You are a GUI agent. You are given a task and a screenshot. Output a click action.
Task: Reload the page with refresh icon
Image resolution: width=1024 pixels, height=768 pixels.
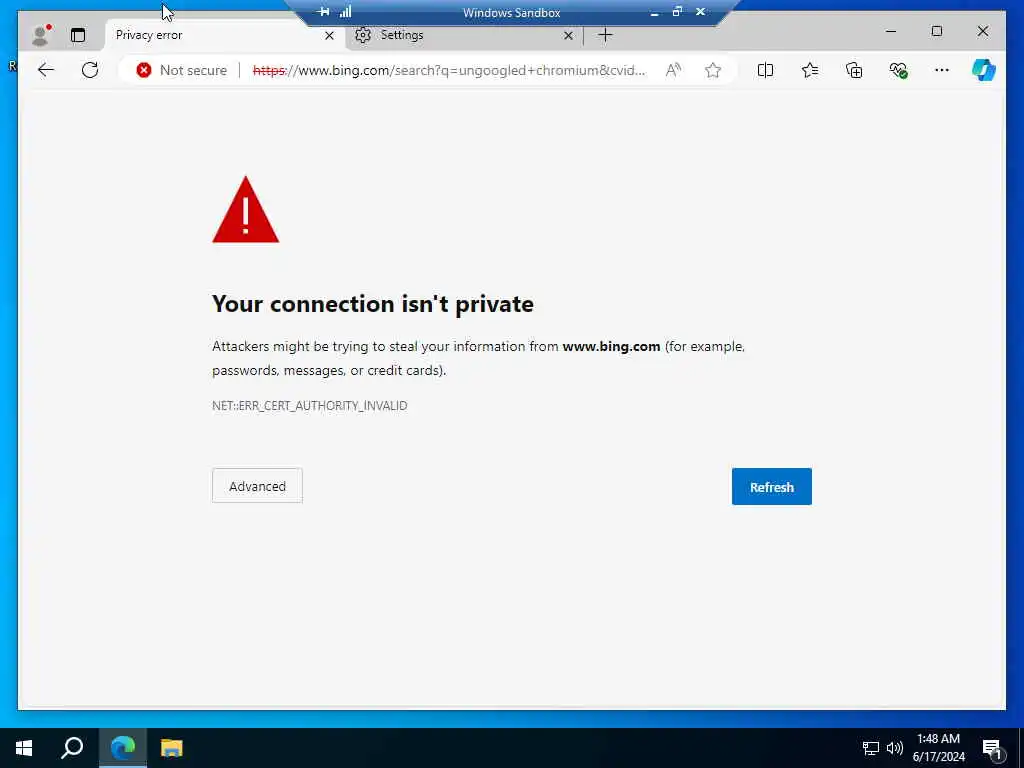point(90,70)
